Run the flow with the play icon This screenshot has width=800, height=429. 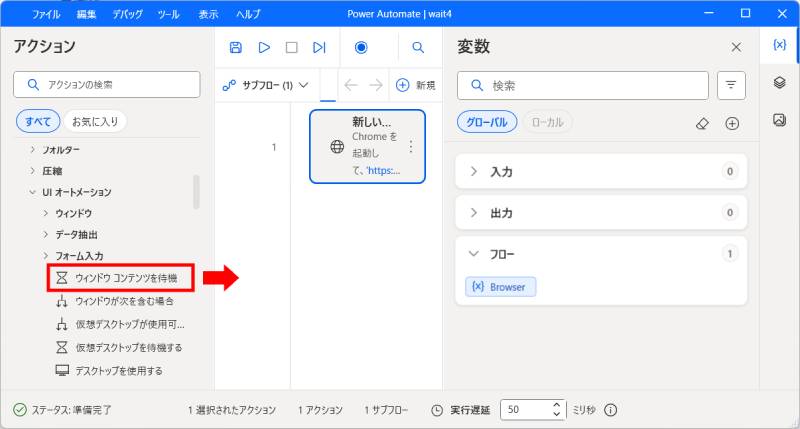tap(264, 47)
